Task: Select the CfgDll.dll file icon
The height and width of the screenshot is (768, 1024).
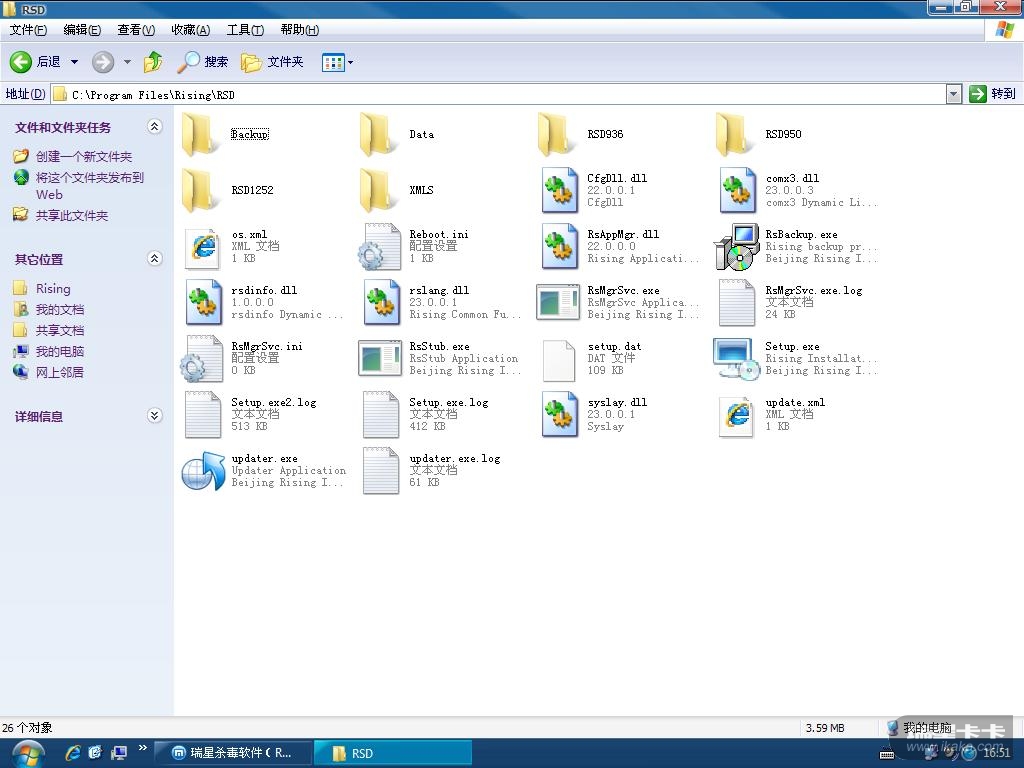Action: coord(559,190)
